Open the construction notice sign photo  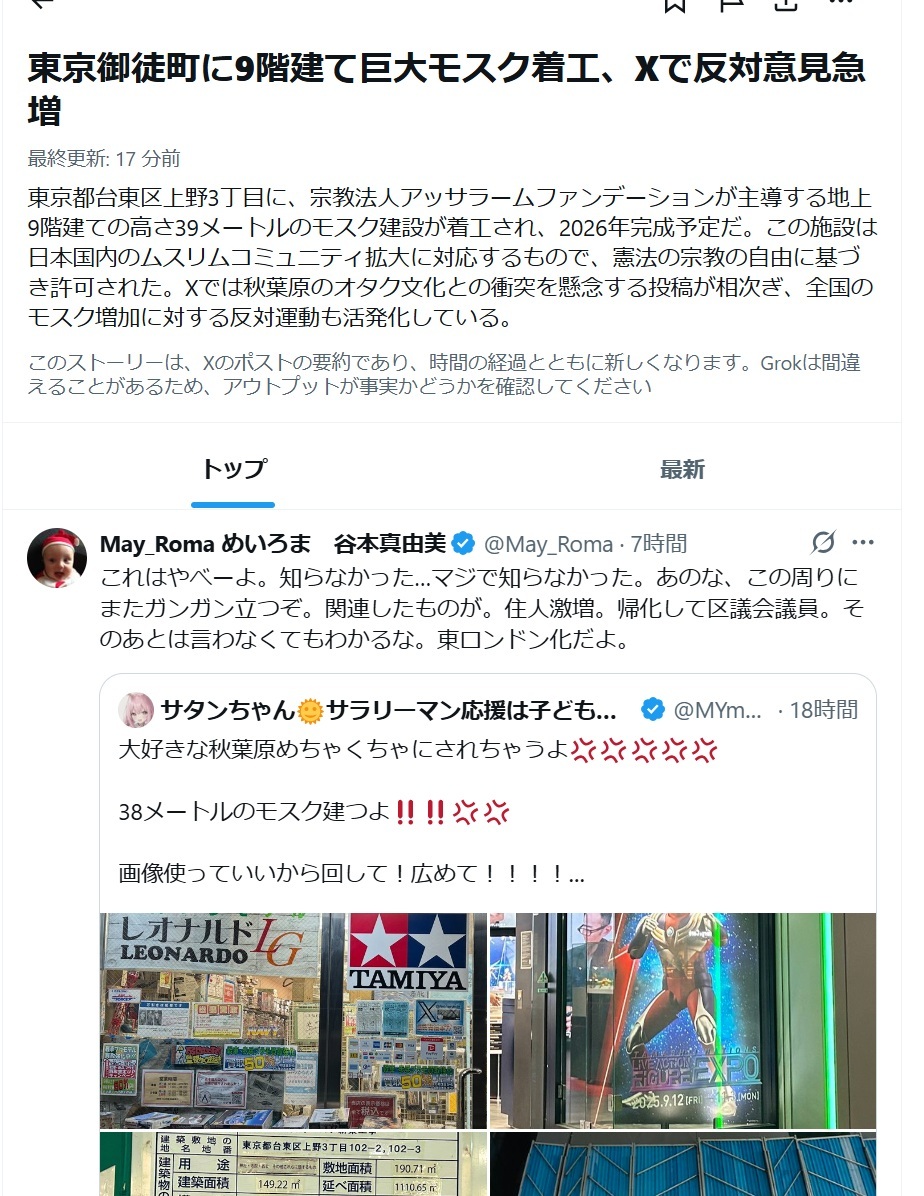pyautogui.click(x=293, y=1164)
